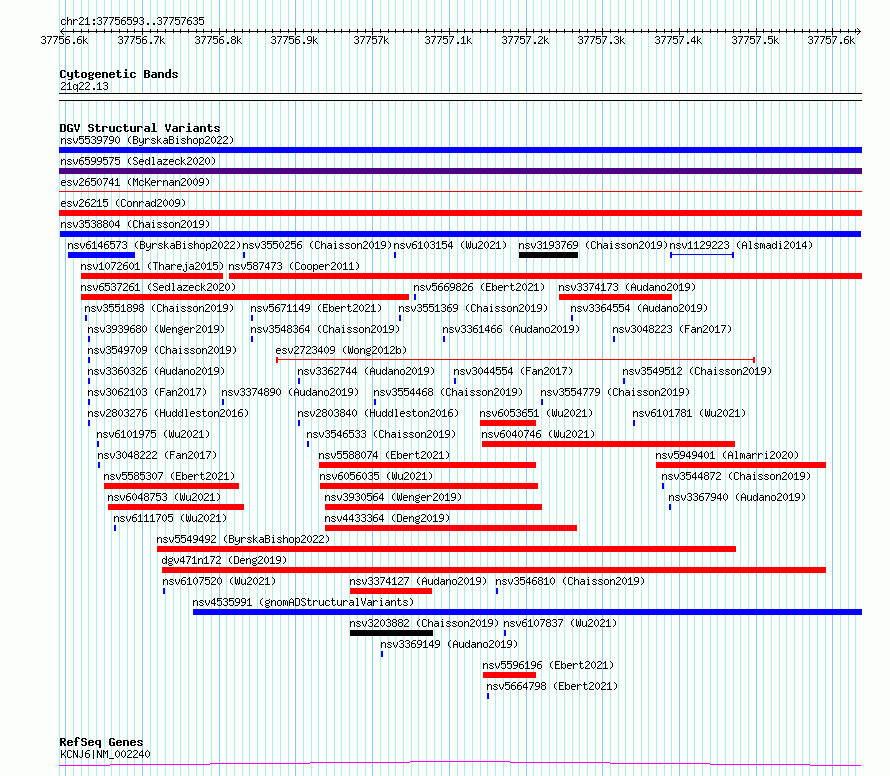The width and height of the screenshot is (890, 776).
Task: Click nsv3548364 (Chaisson2019) label
Action: (x=325, y=329)
